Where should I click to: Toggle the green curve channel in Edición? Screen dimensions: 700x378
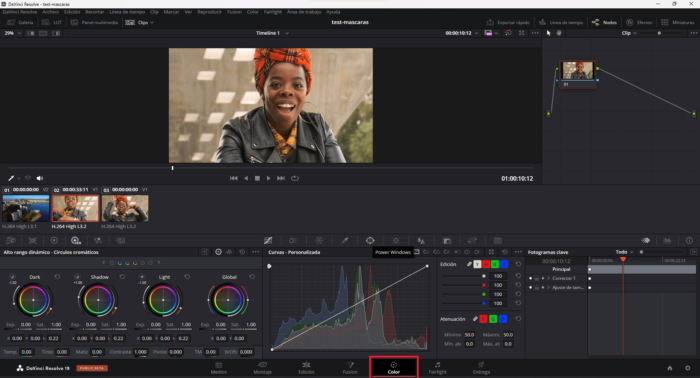[x=495, y=264]
